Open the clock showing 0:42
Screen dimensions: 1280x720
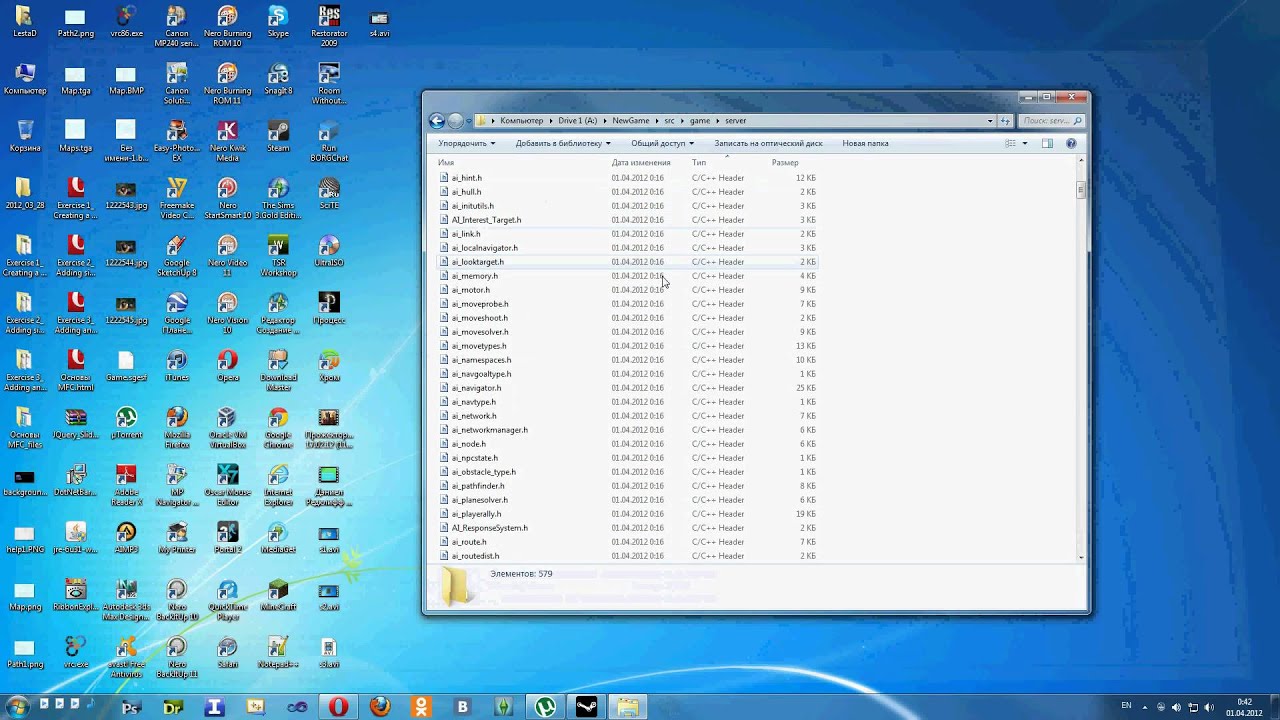tap(1244, 707)
